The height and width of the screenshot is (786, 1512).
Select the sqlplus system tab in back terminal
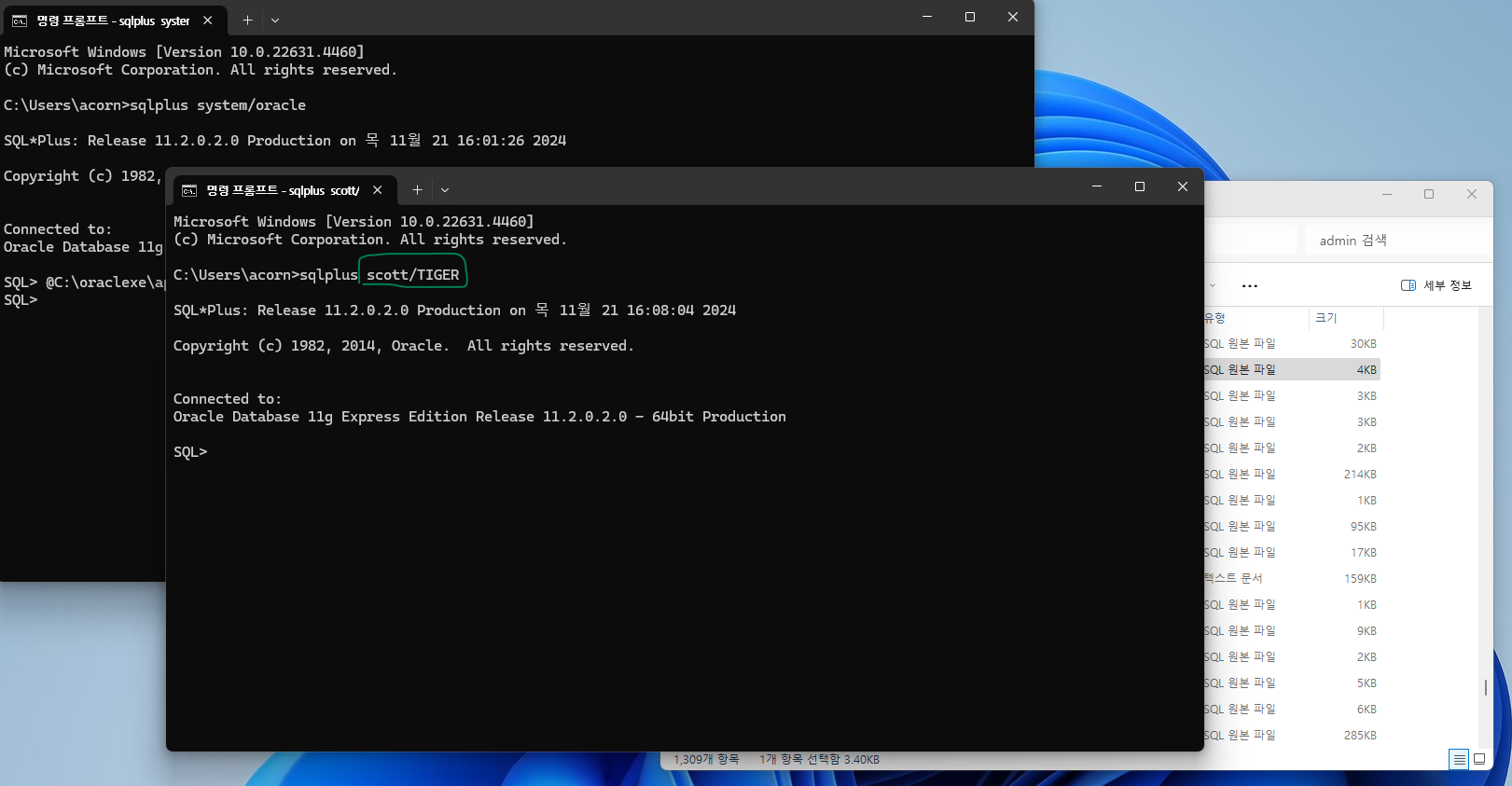pos(114,21)
